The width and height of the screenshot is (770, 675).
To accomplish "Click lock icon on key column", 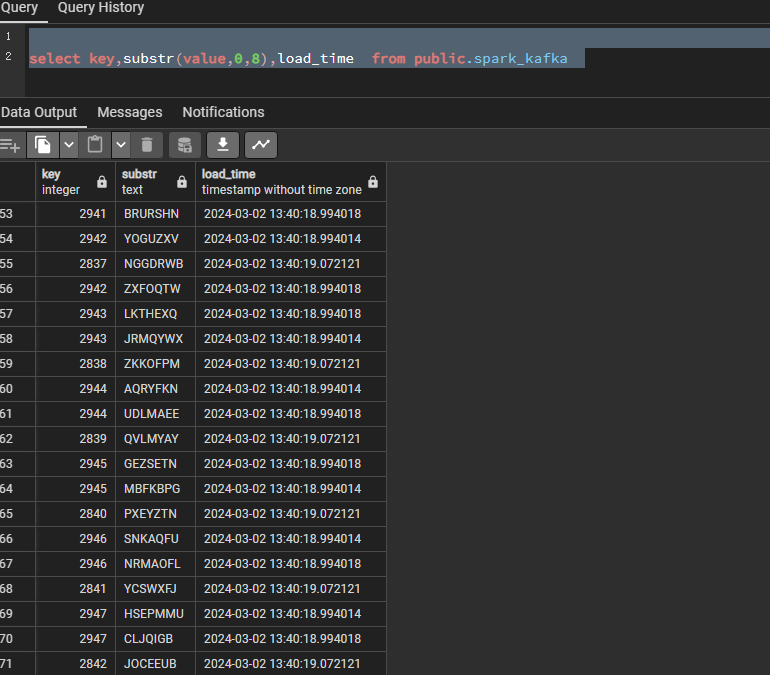I will click(x=102, y=182).
